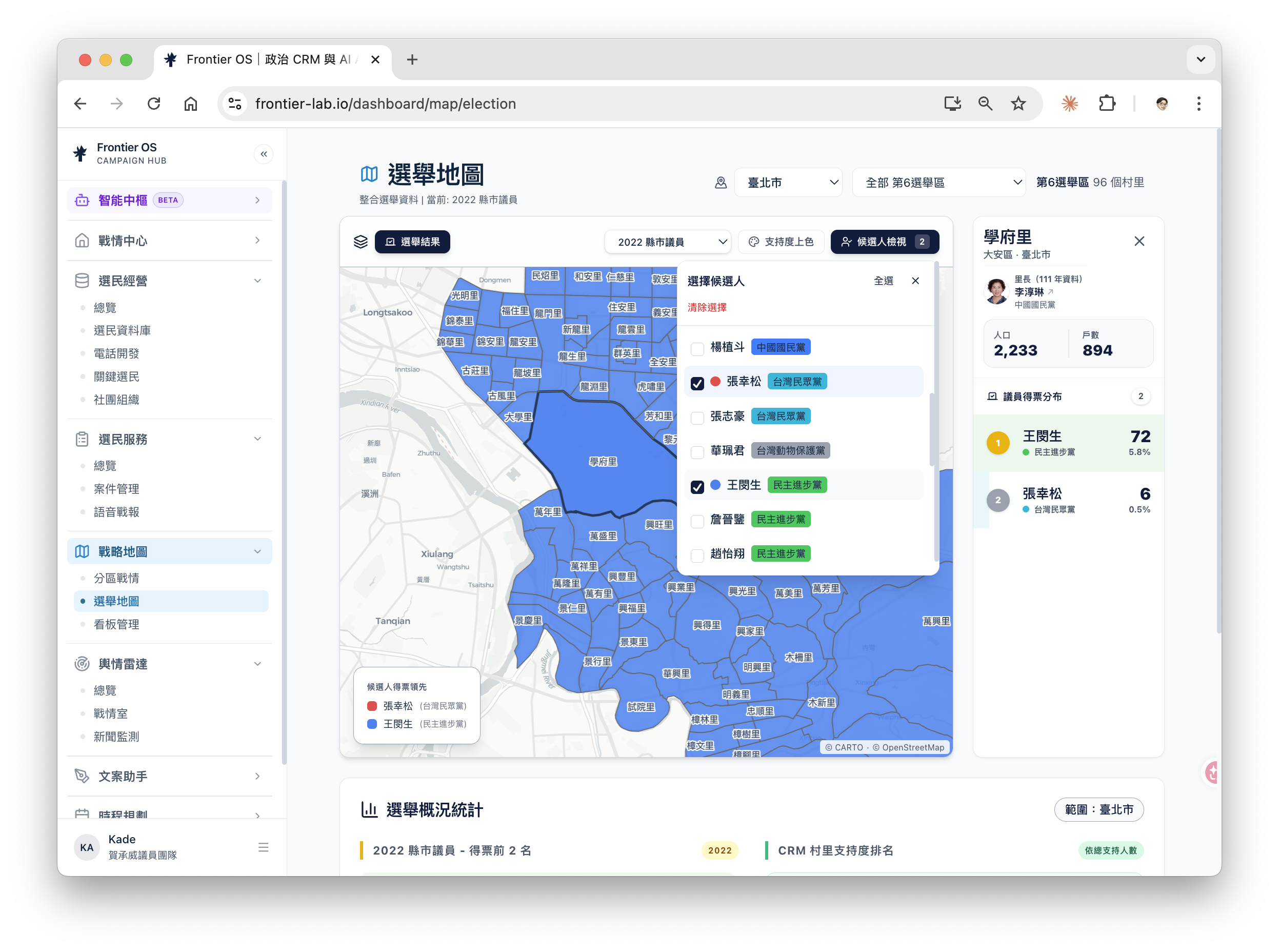
Task: Click the browser profile avatar
Action: [1162, 104]
